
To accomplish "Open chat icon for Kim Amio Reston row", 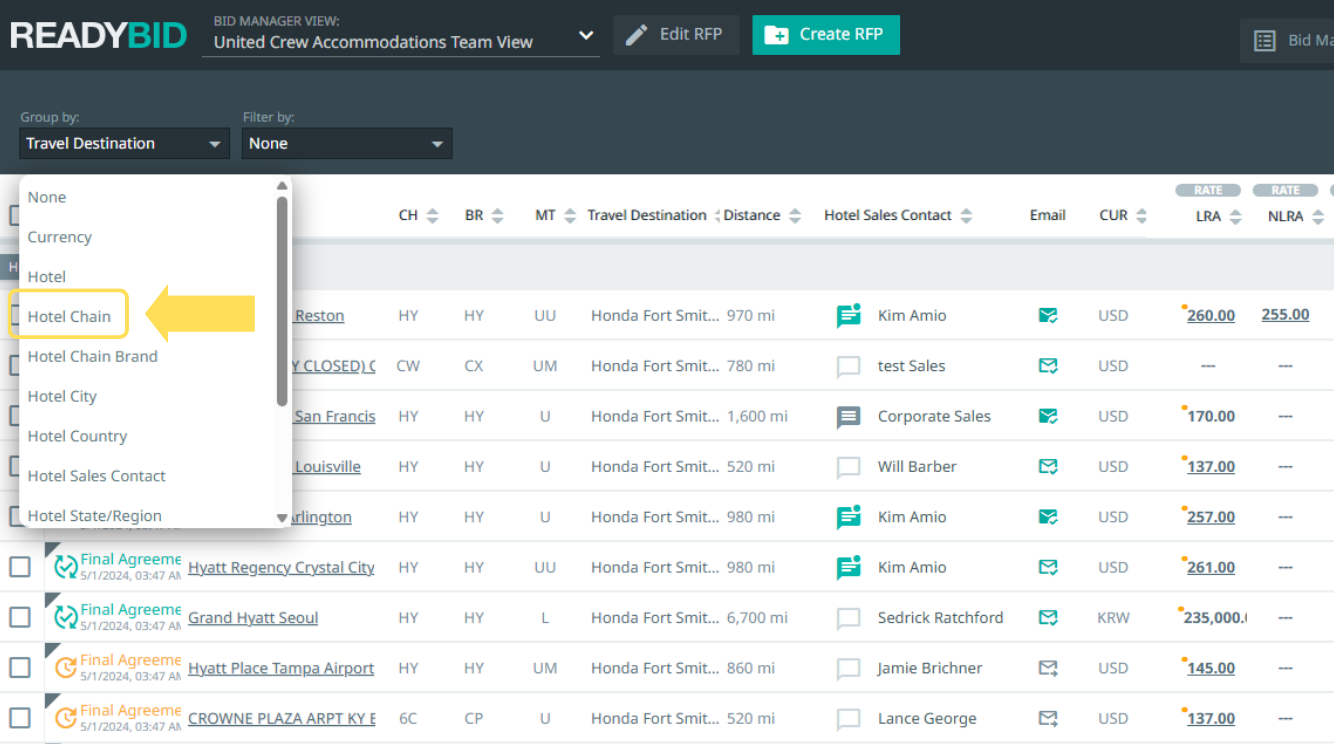I will coord(848,316).
